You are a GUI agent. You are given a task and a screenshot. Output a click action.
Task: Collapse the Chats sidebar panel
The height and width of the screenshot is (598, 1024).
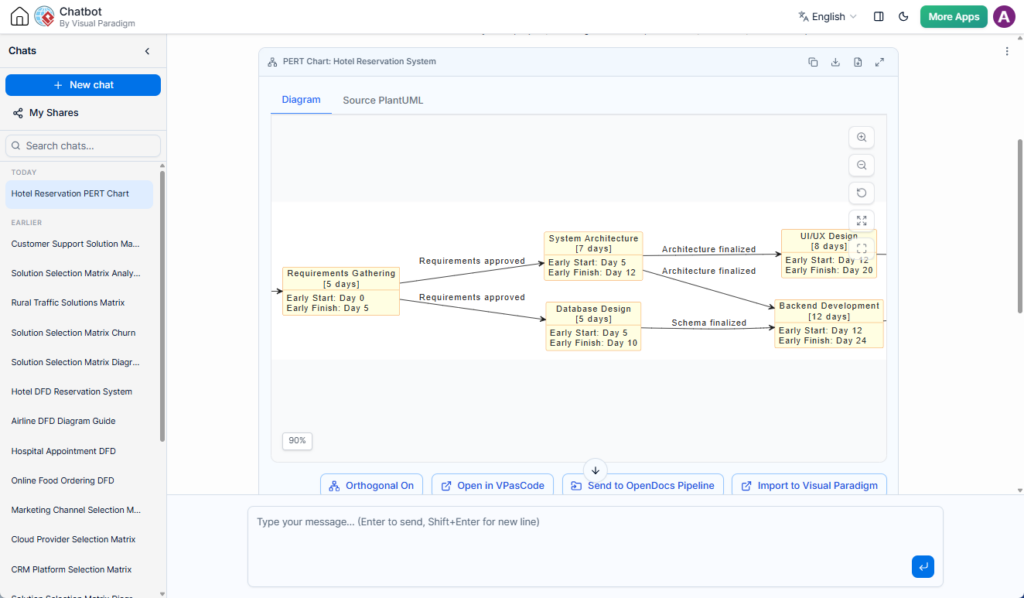click(148, 51)
